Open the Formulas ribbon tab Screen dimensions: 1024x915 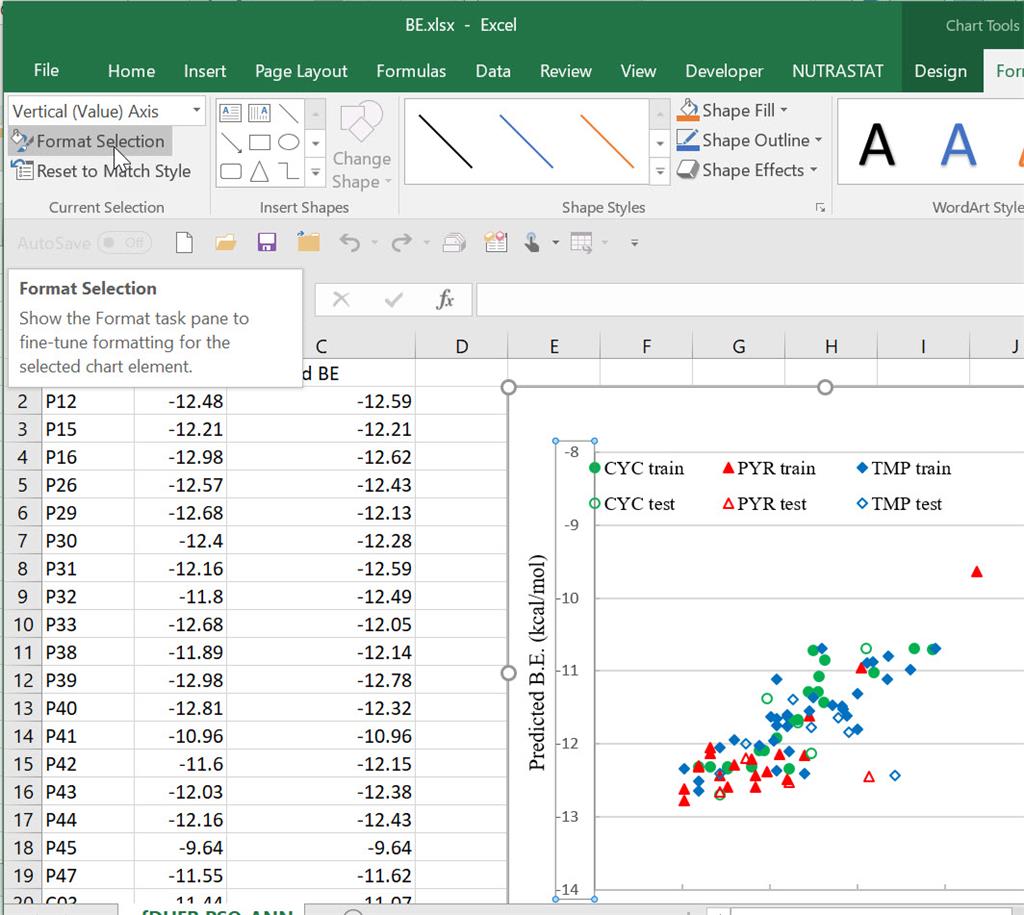click(411, 71)
